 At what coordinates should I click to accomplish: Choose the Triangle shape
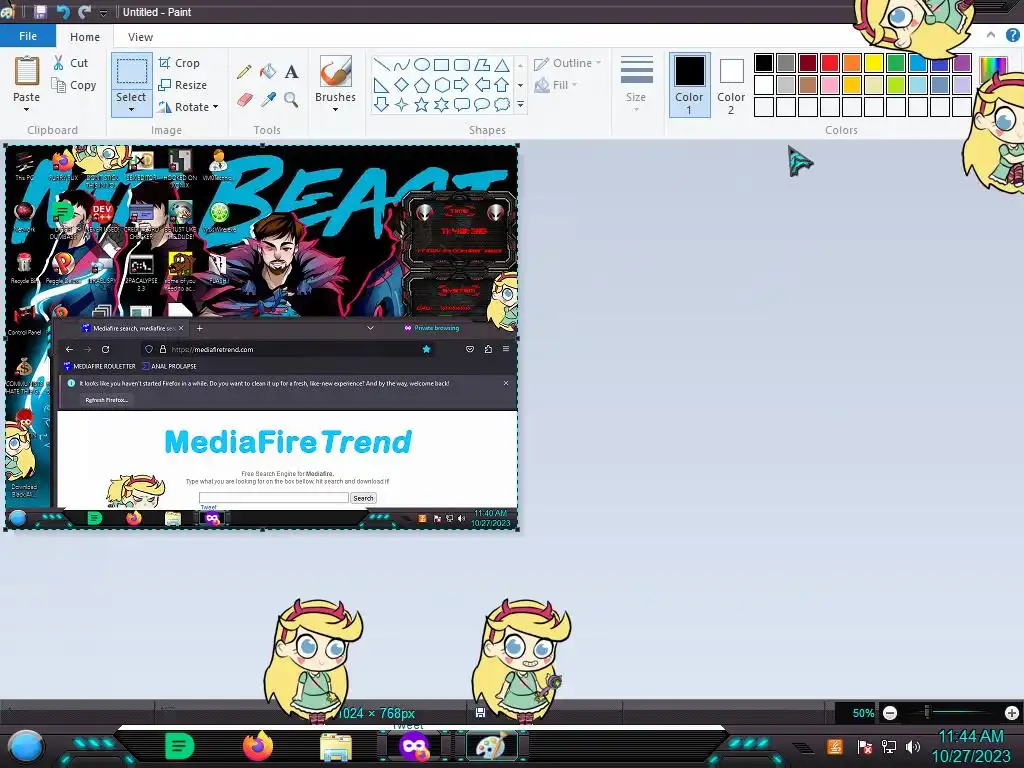point(502,65)
